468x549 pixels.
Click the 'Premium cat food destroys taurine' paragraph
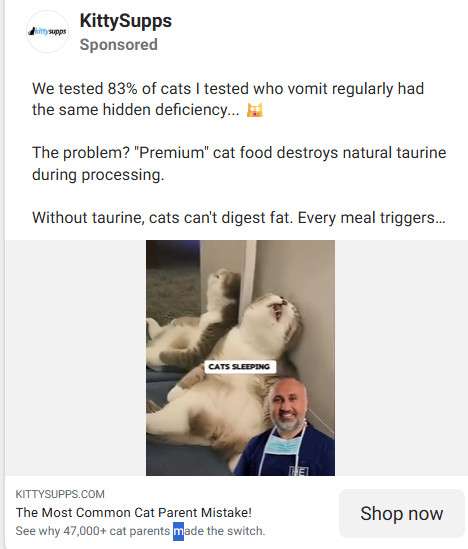(239, 164)
